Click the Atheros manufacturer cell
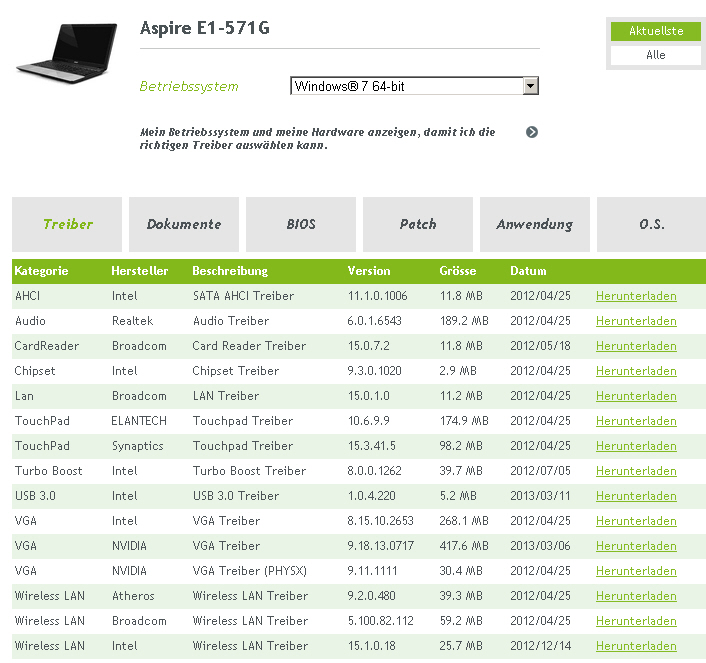 (133, 596)
